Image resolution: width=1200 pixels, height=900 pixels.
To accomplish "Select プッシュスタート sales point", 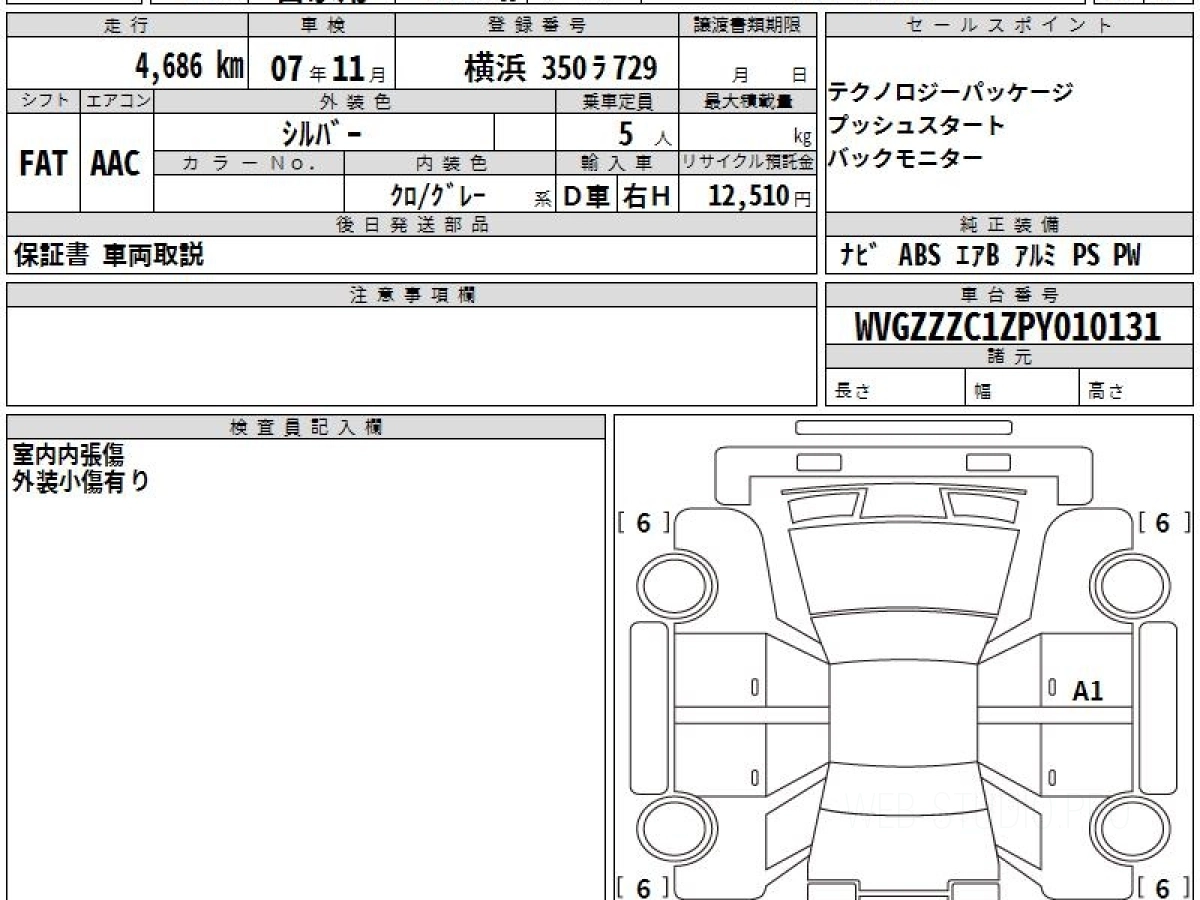I will tap(916, 125).
